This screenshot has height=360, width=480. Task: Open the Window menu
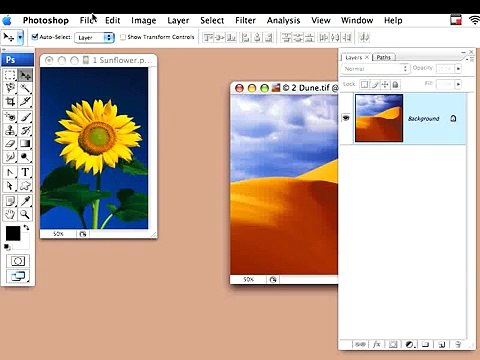pyautogui.click(x=357, y=20)
